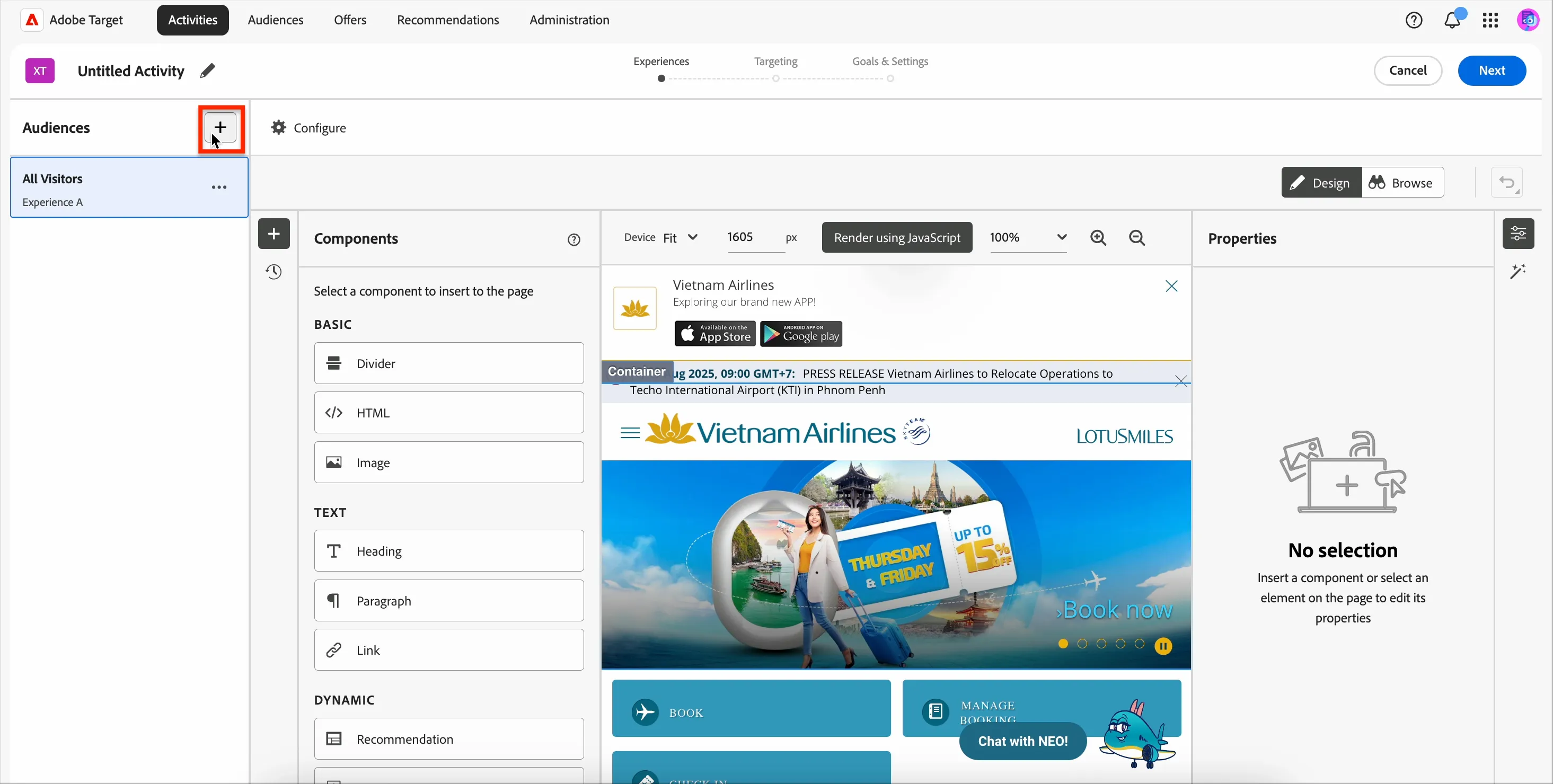Add a new audience with the plus button
Screen dimensions: 1553x784
click(x=220, y=128)
